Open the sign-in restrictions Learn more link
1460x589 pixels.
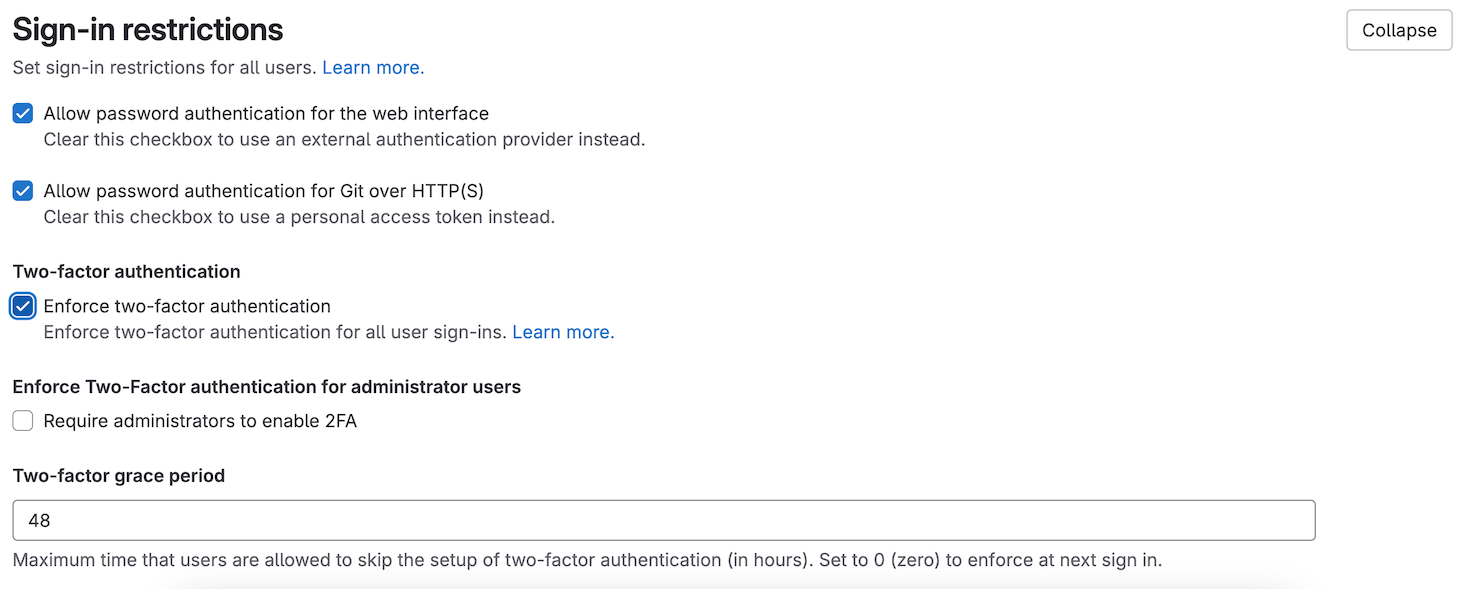372,67
